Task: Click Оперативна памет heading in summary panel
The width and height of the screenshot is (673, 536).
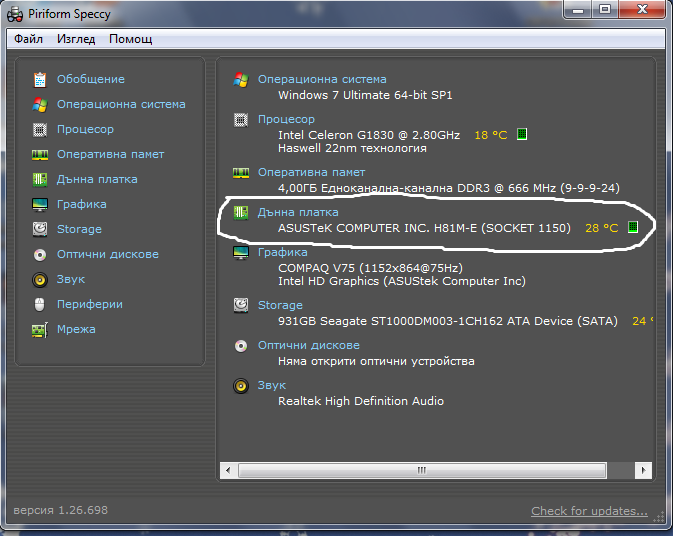Action: (311, 173)
